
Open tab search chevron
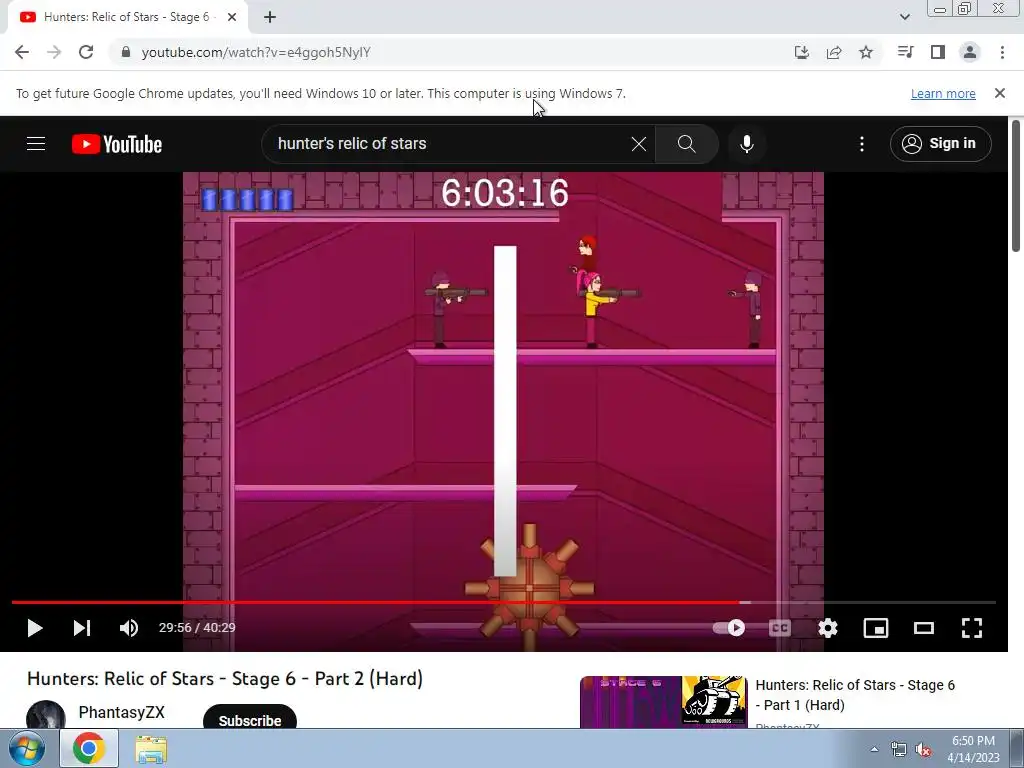click(x=904, y=17)
